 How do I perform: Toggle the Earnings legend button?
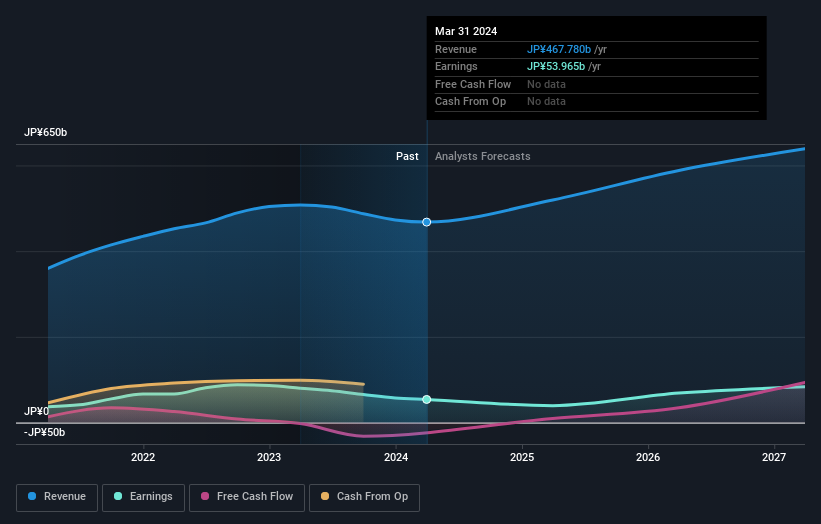tap(143, 497)
